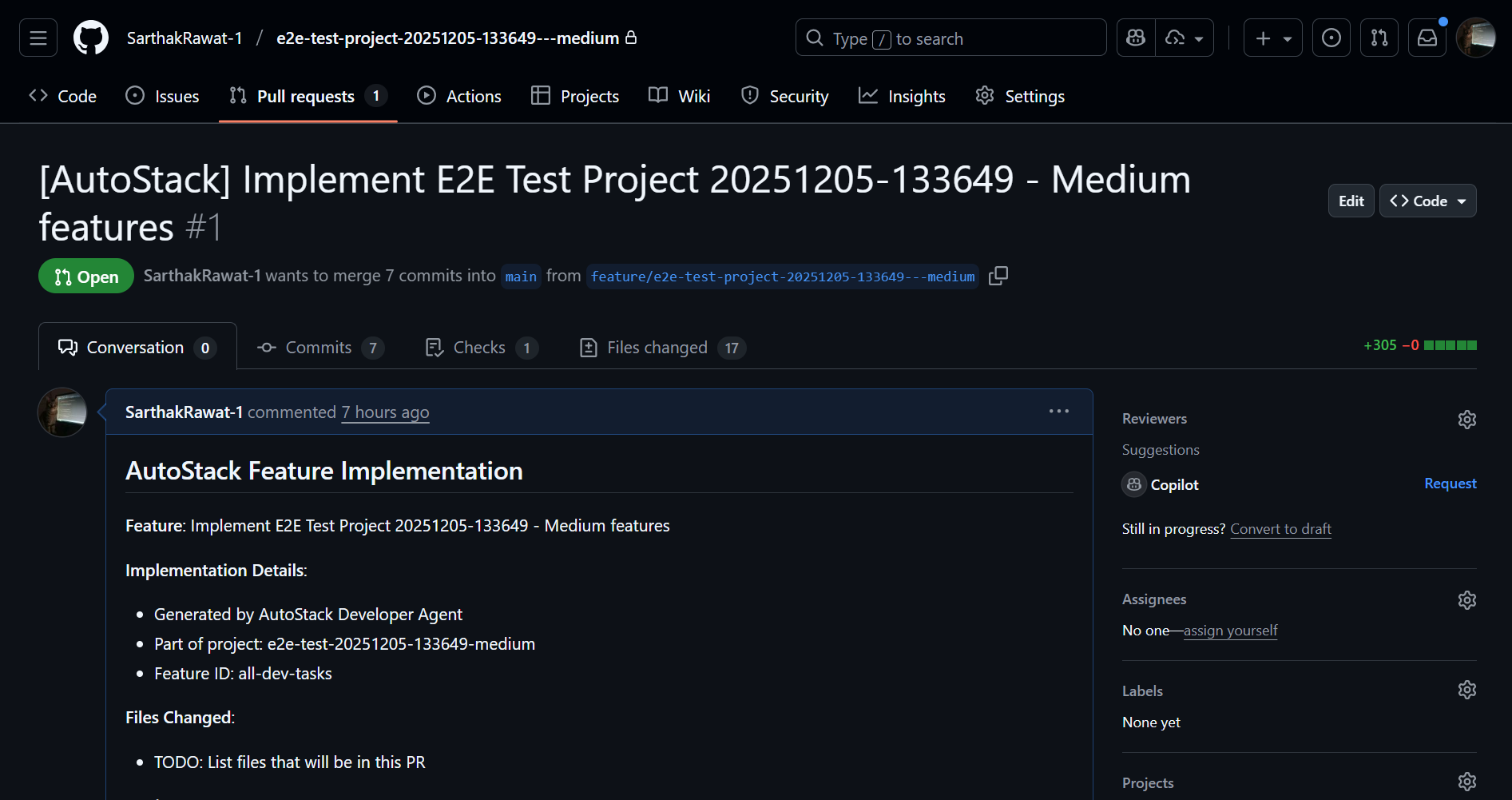Image resolution: width=1512 pixels, height=800 pixels.
Task: Open the Reviewers settings gear
Action: point(1467,420)
